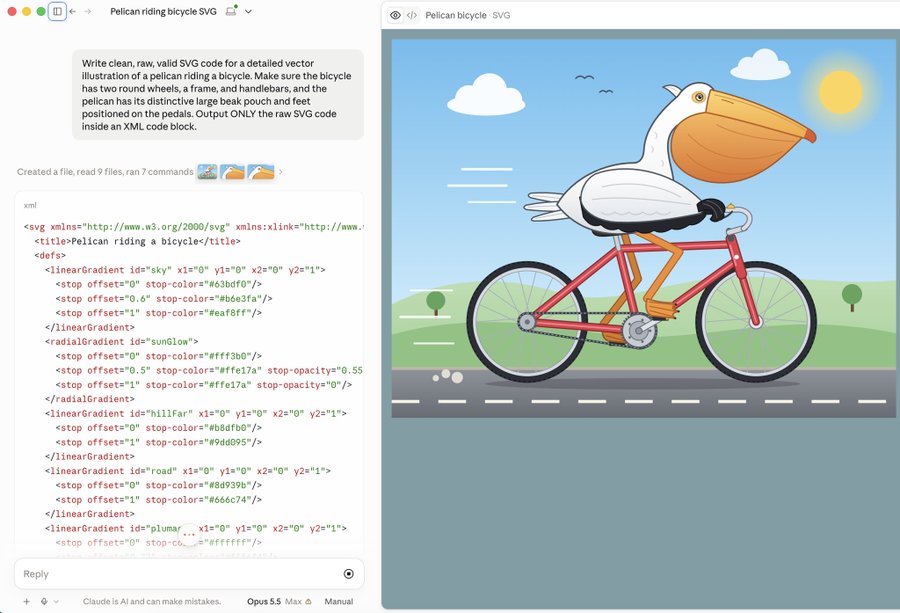Click the radialGradient id="sunGlow" code line
Screen dimensions: 900x613
pyautogui.click(x=121, y=342)
